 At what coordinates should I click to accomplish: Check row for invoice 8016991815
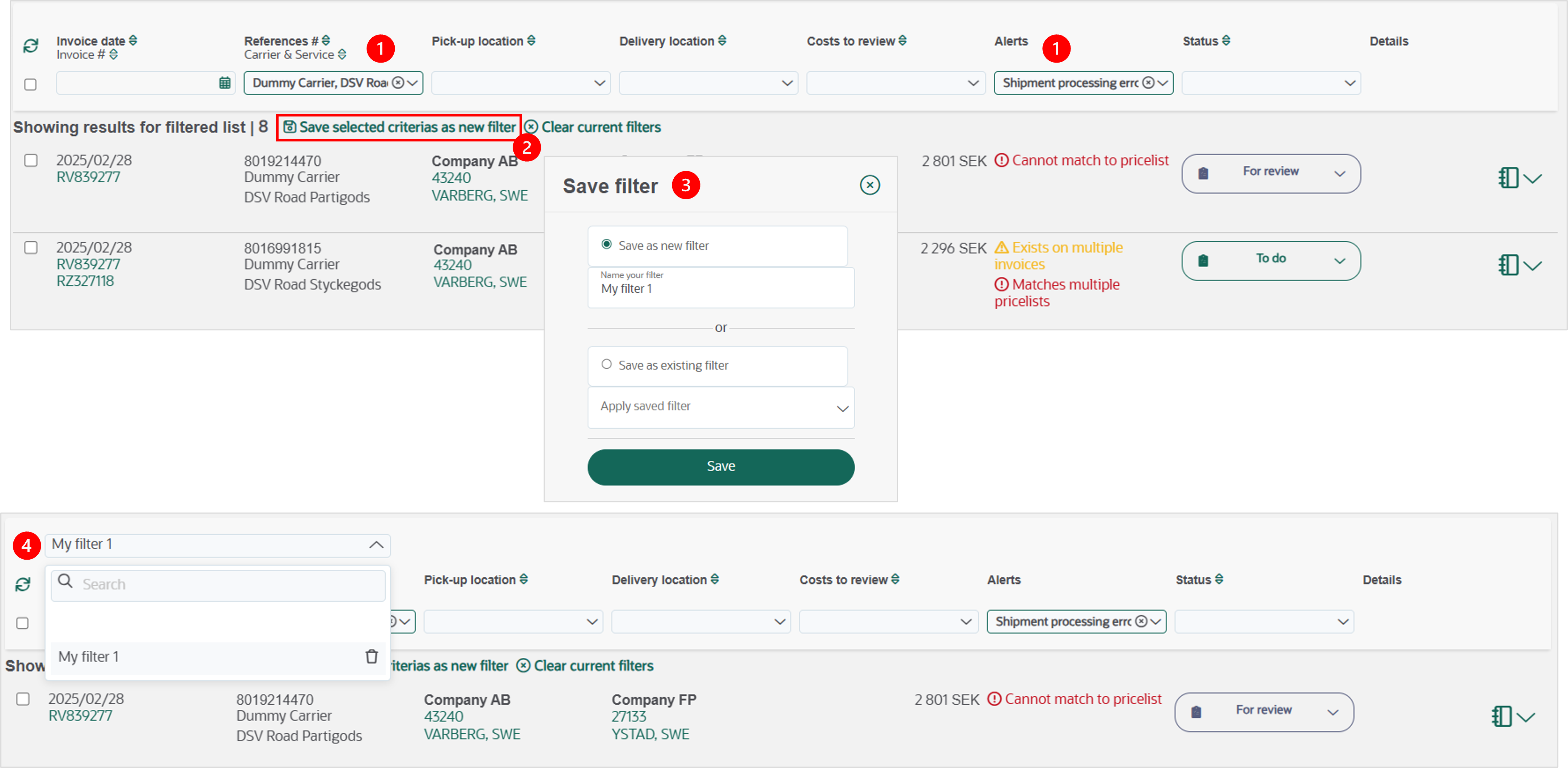click(30, 248)
